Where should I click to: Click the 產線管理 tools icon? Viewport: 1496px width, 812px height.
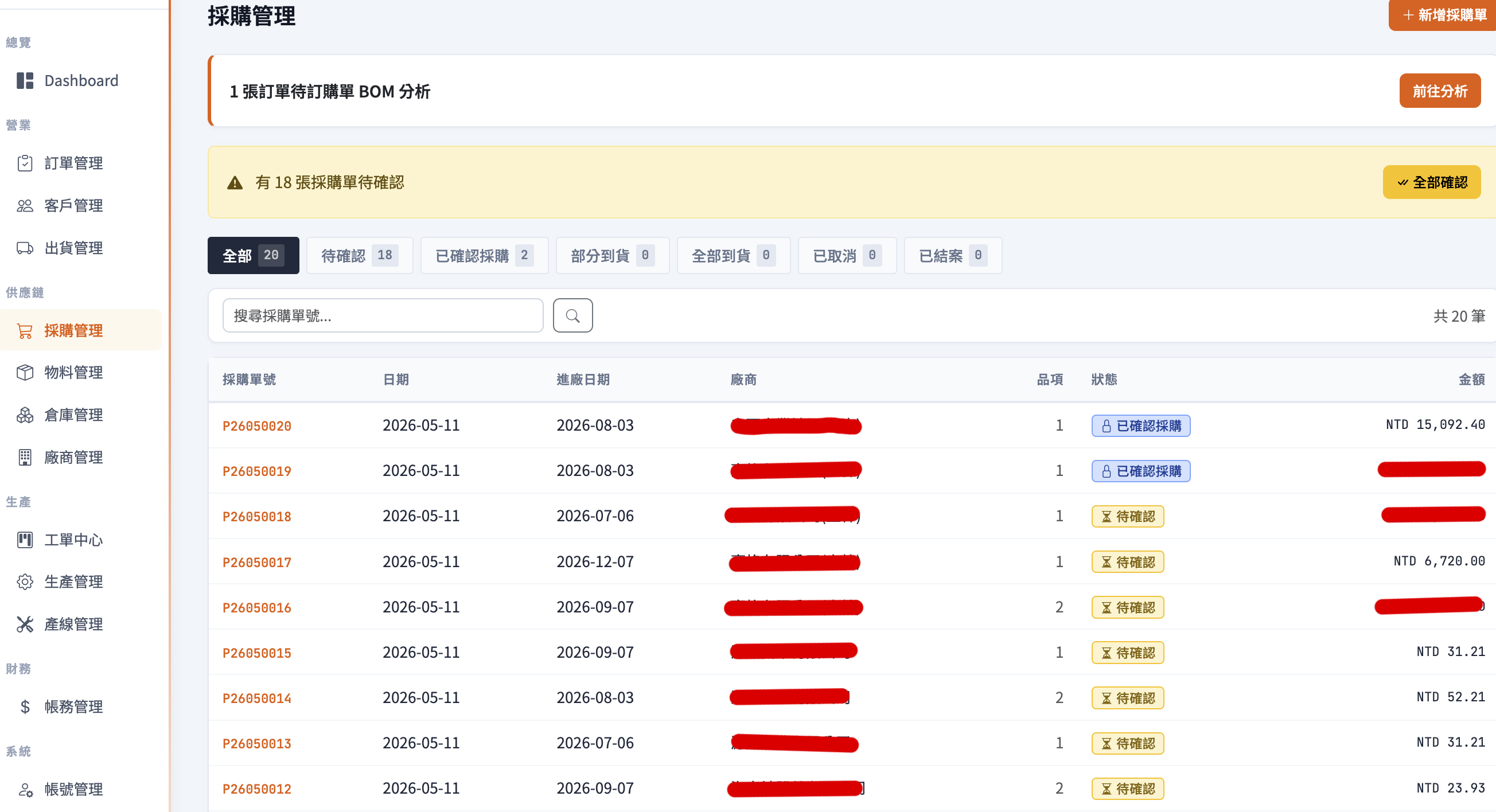pyautogui.click(x=25, y=624)
